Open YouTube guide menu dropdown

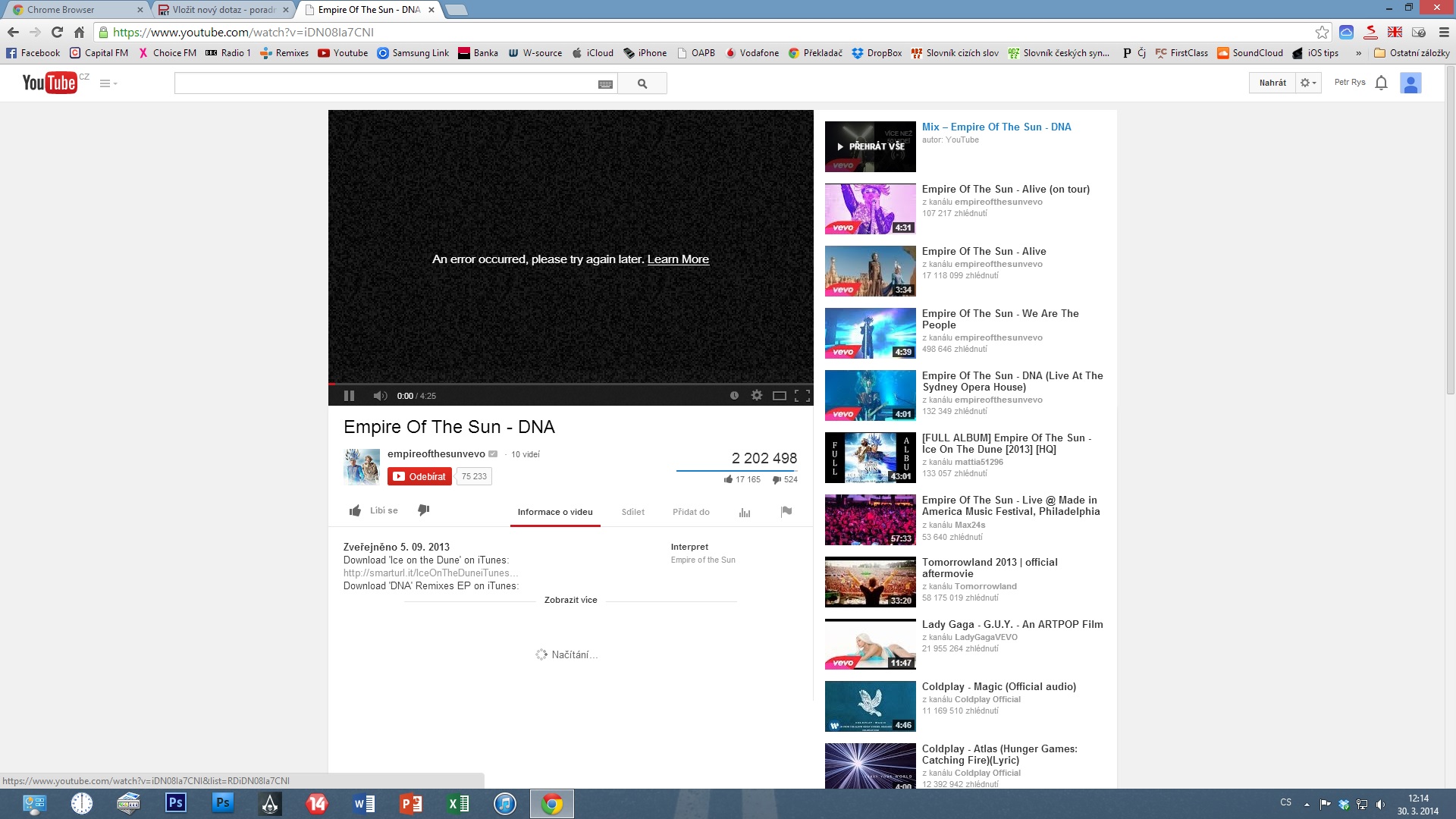point(108,83)
